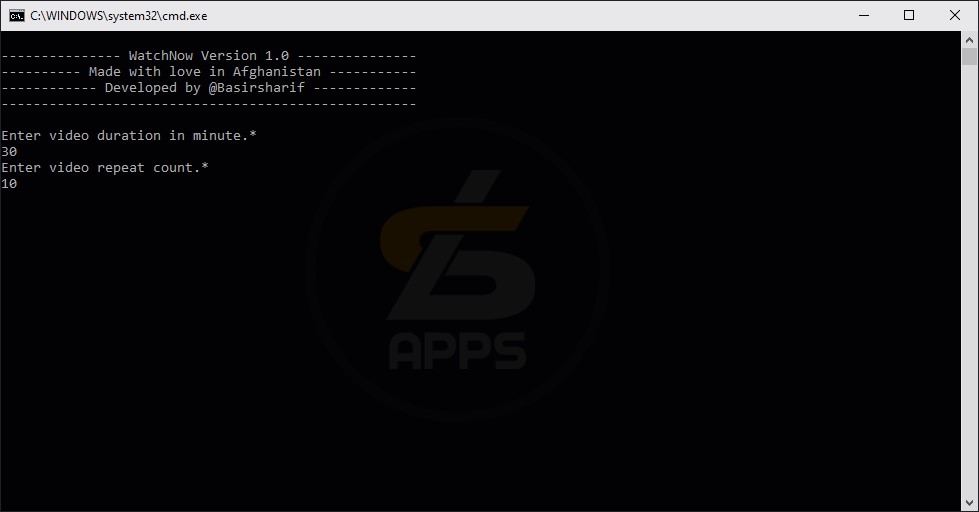Click the 'WatchNow Version 1.0' header line
Viewport: 979px width, 512px height.
209,56
